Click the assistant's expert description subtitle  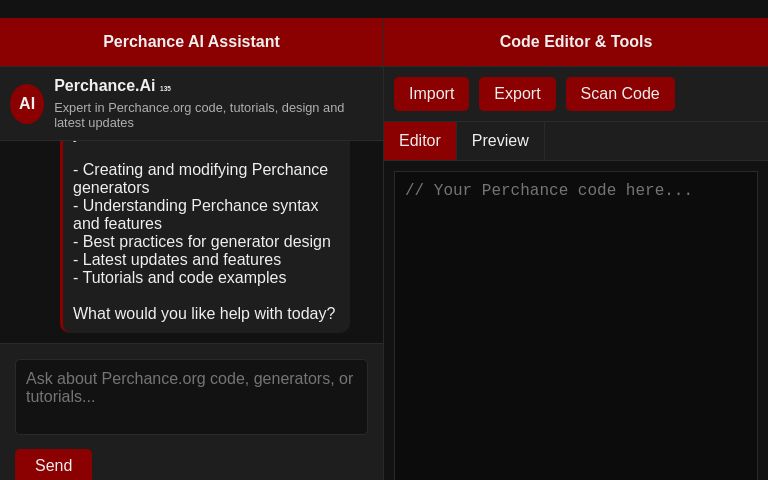[x=199, y=115]
